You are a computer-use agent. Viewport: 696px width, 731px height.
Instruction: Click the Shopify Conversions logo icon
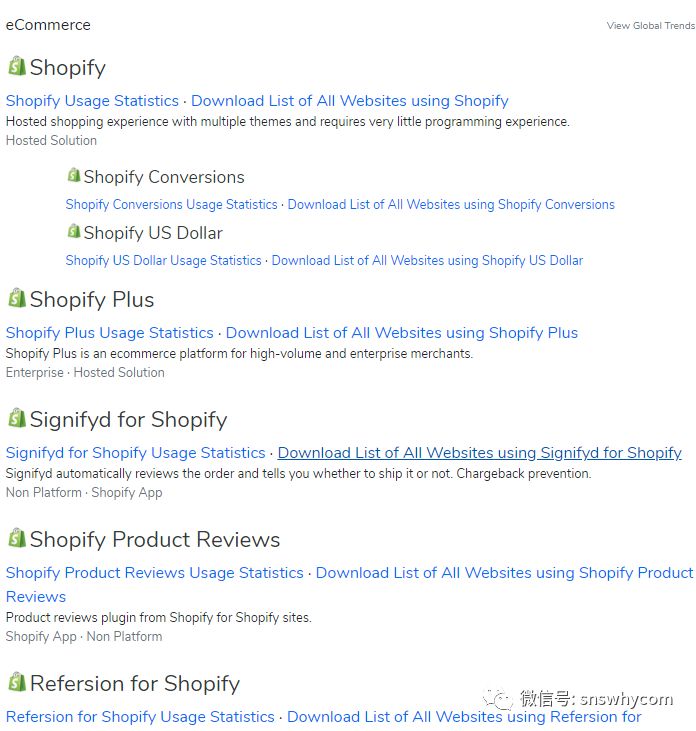[73, 175]
